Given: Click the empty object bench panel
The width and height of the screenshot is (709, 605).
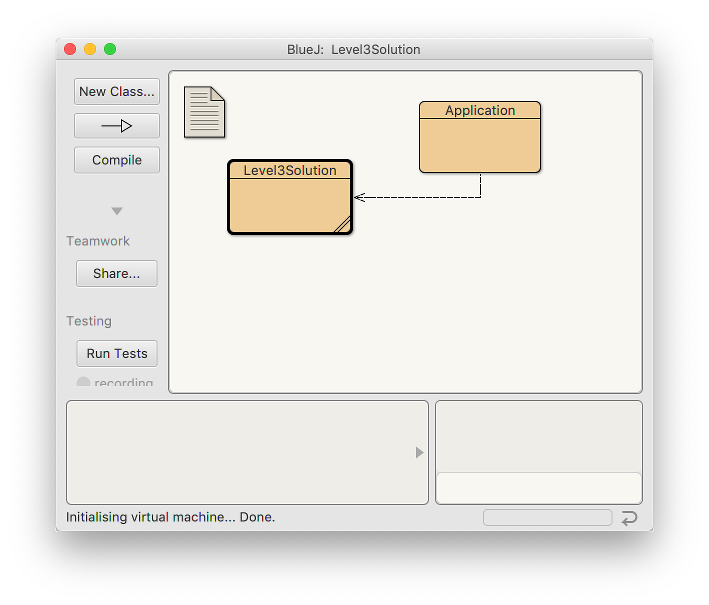Looking at the screenshot, I should click(240, 453).
